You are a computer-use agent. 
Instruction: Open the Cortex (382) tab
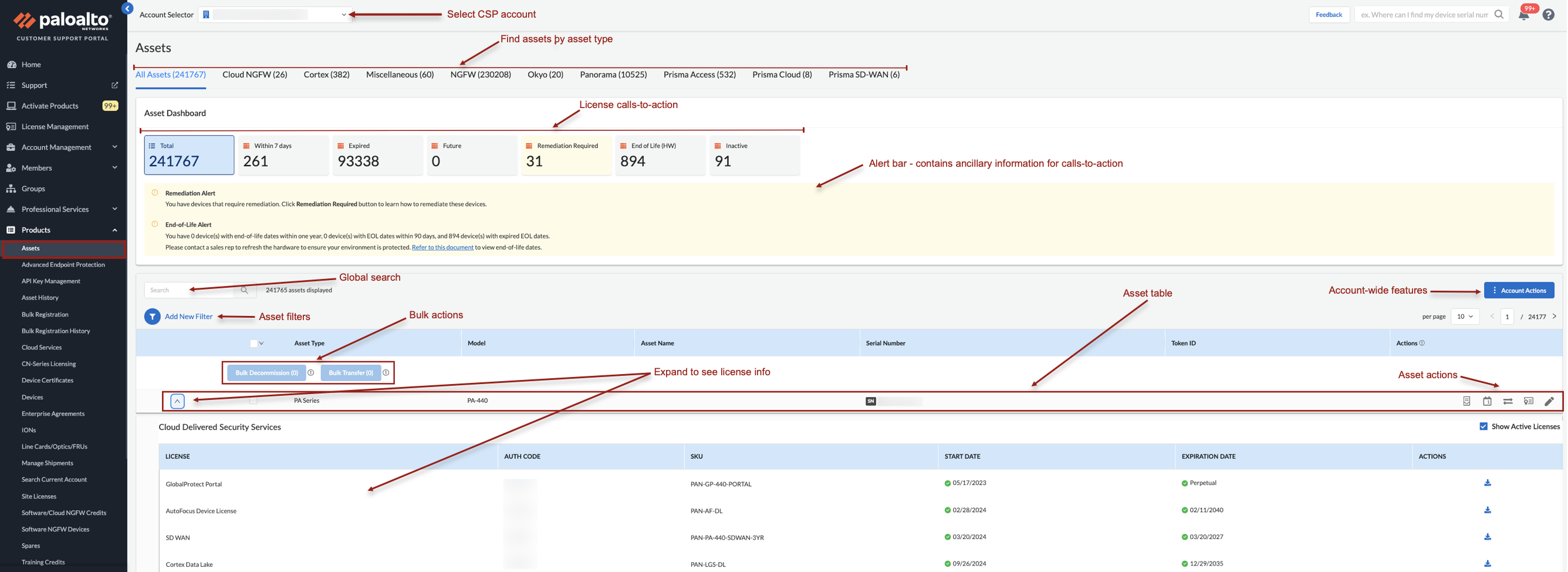(326, 75)
